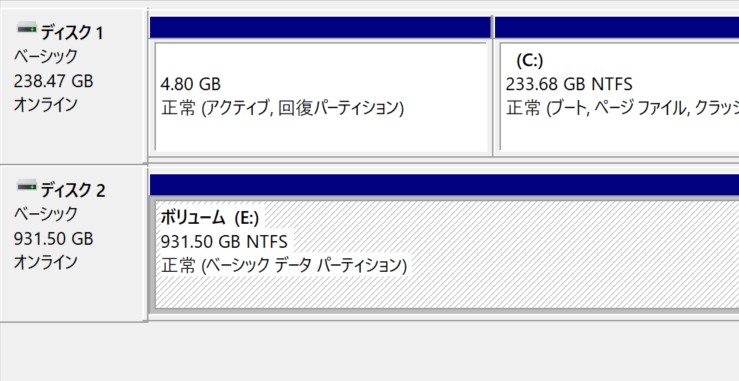The image size is (739, 381).
Task: Click the ベーシック type label of ディスク 2
Action: click(x=45, y=214)
